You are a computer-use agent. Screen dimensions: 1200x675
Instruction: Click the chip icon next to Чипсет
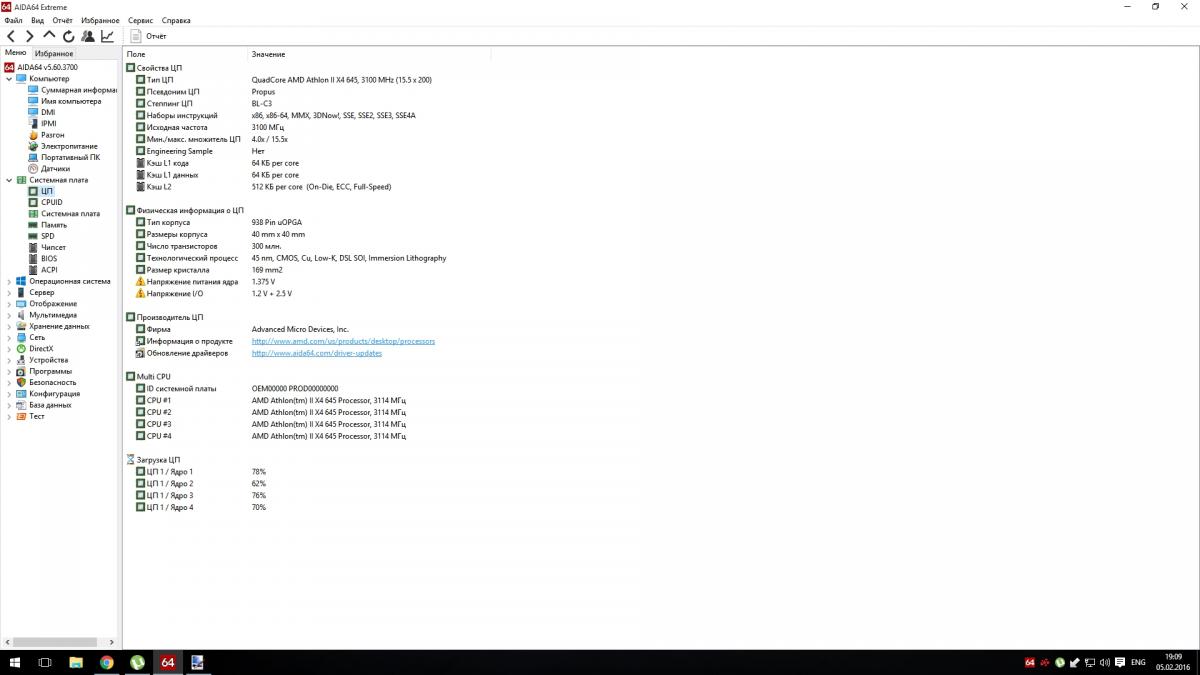point(33,247)
